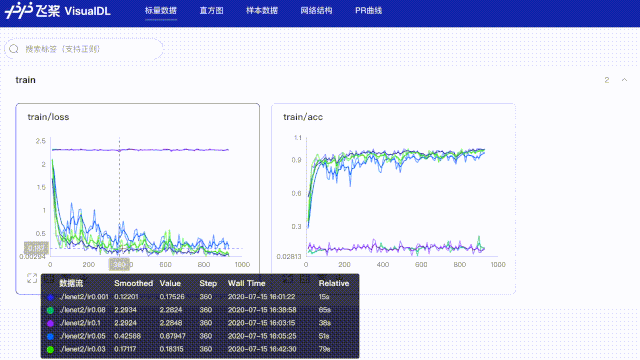Click the lenet2/lr0.001 dark blue dot

[50, 297]
